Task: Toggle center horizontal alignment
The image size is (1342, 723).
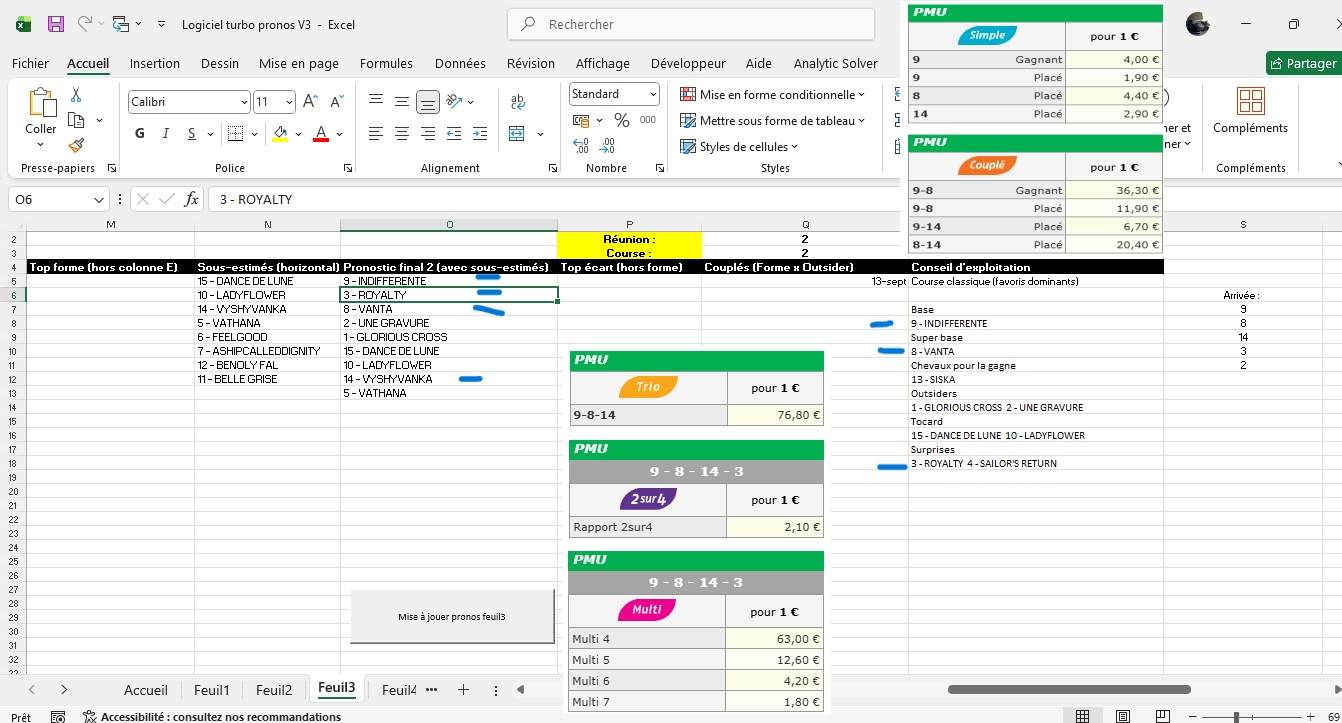Action: point(402,133)
